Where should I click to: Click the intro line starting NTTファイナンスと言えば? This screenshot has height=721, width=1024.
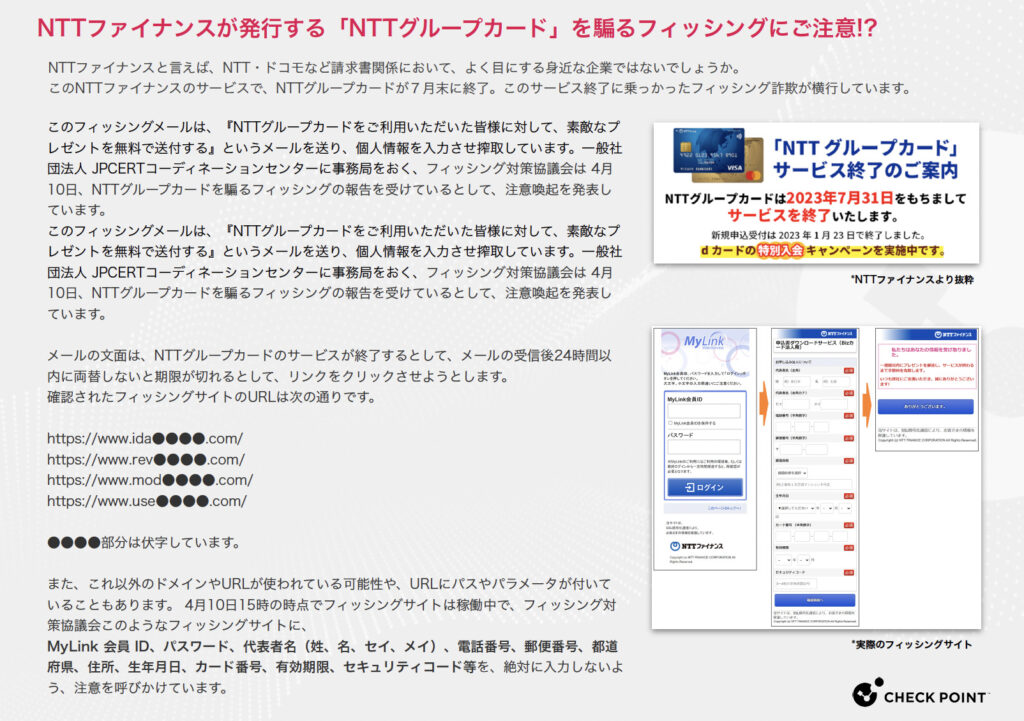pos(395,67)
